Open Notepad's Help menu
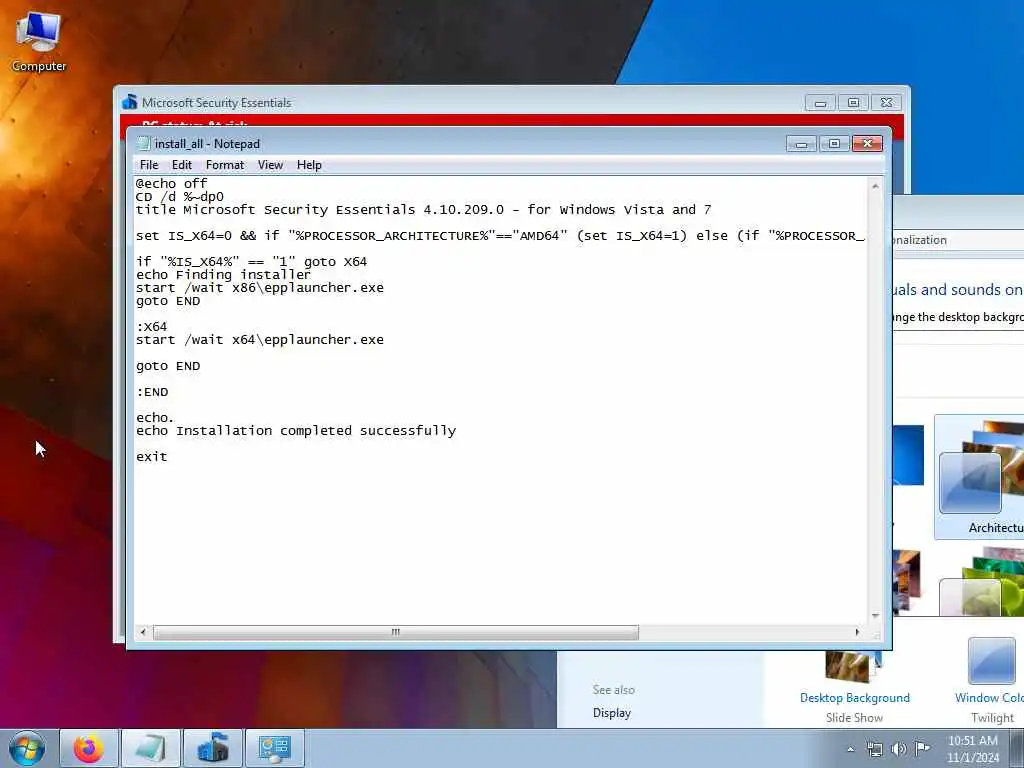This screenshot has width=1024, height=768. 309,165
